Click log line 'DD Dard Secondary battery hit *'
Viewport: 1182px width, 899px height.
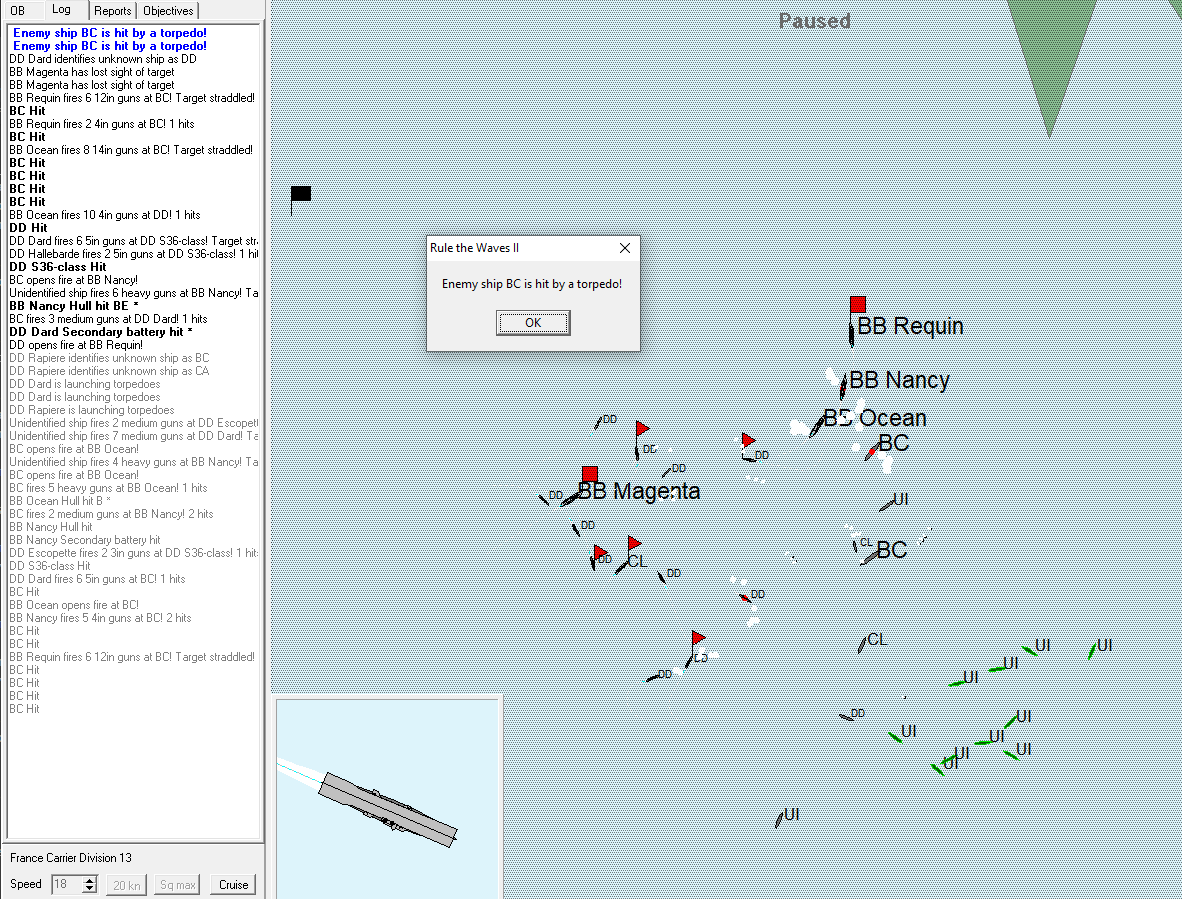[101, 332]
